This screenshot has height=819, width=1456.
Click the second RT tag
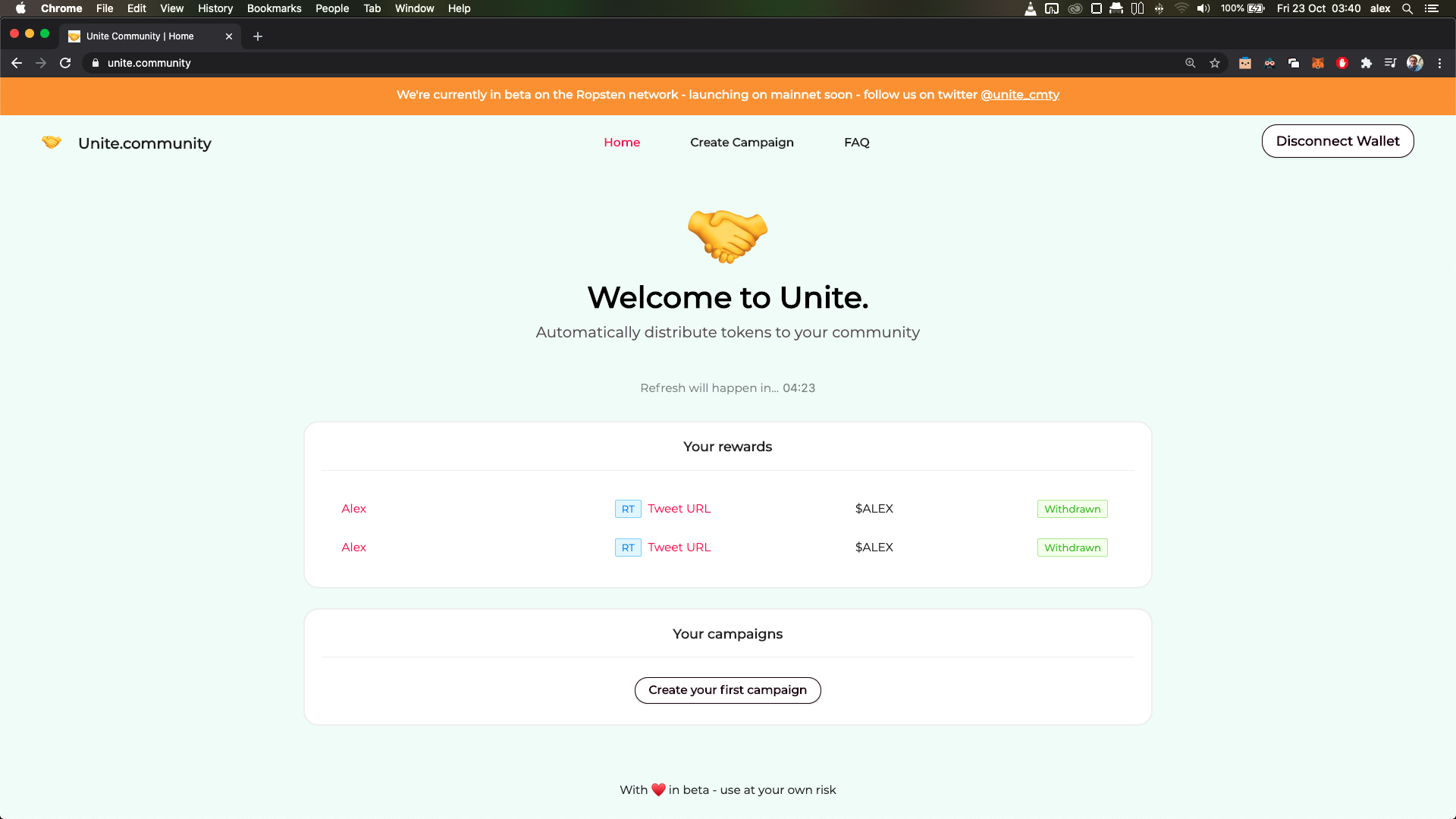click(628, 548)
